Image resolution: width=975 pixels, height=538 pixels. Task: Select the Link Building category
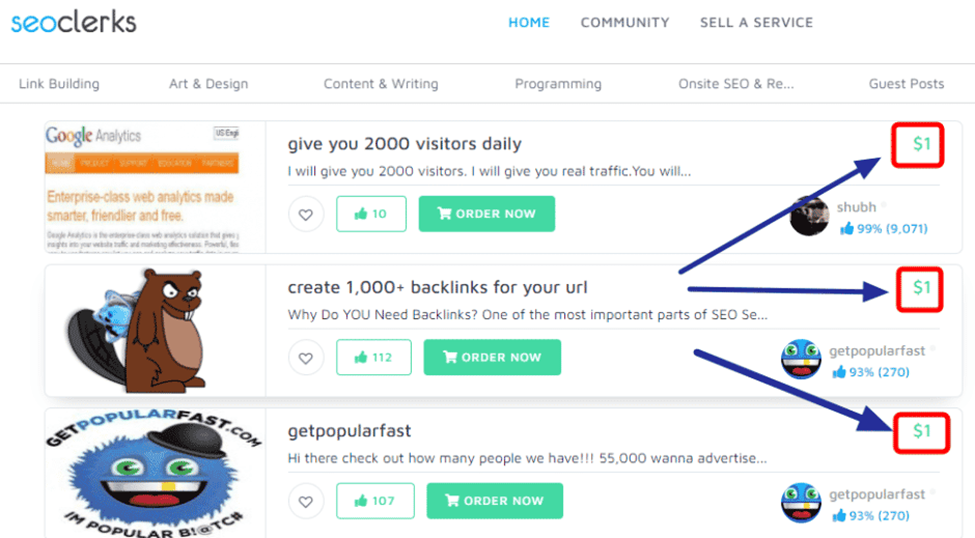(x=59, y=84)
